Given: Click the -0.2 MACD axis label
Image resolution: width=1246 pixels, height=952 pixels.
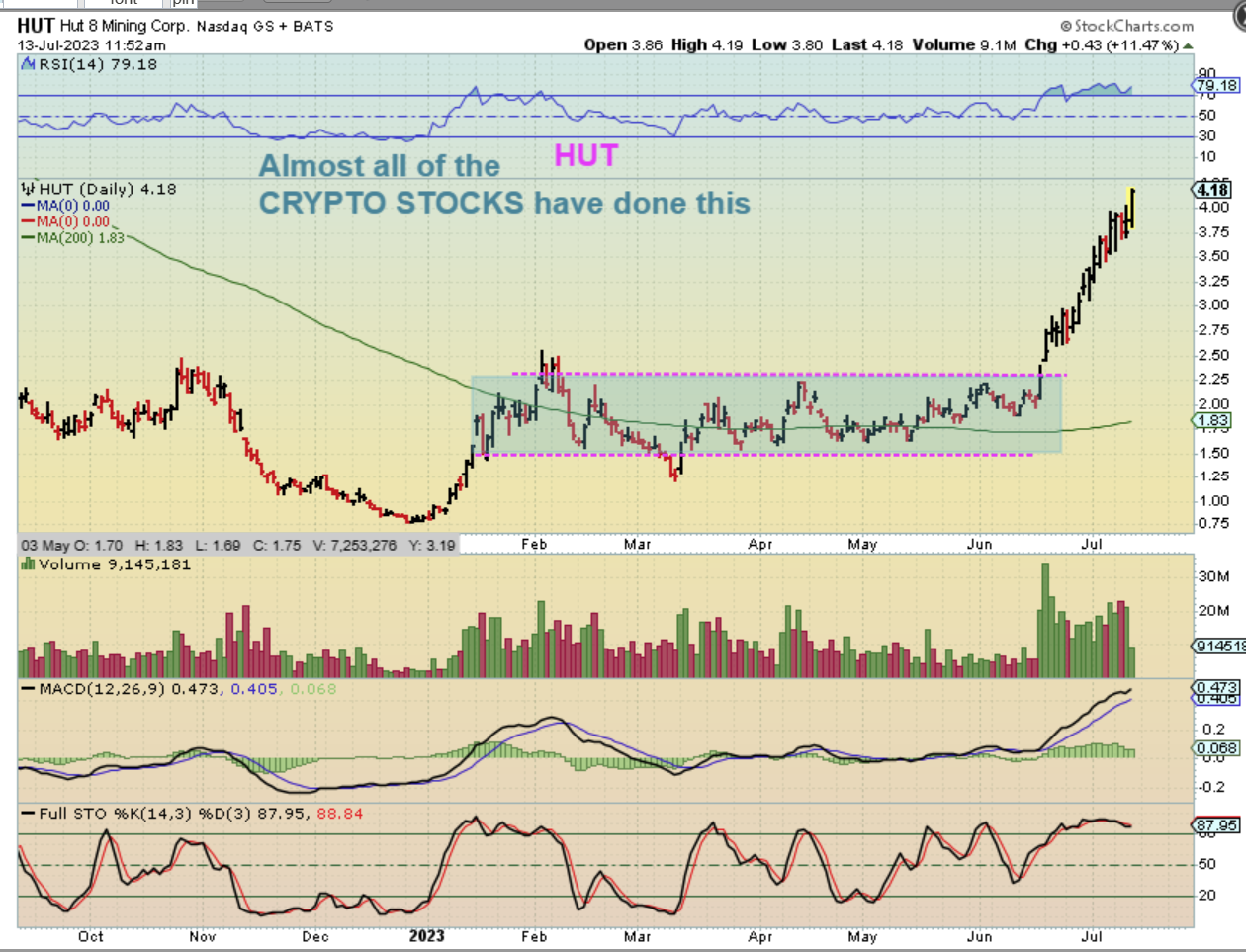Looking at the screenshot, I should [x=1211, y=787].
